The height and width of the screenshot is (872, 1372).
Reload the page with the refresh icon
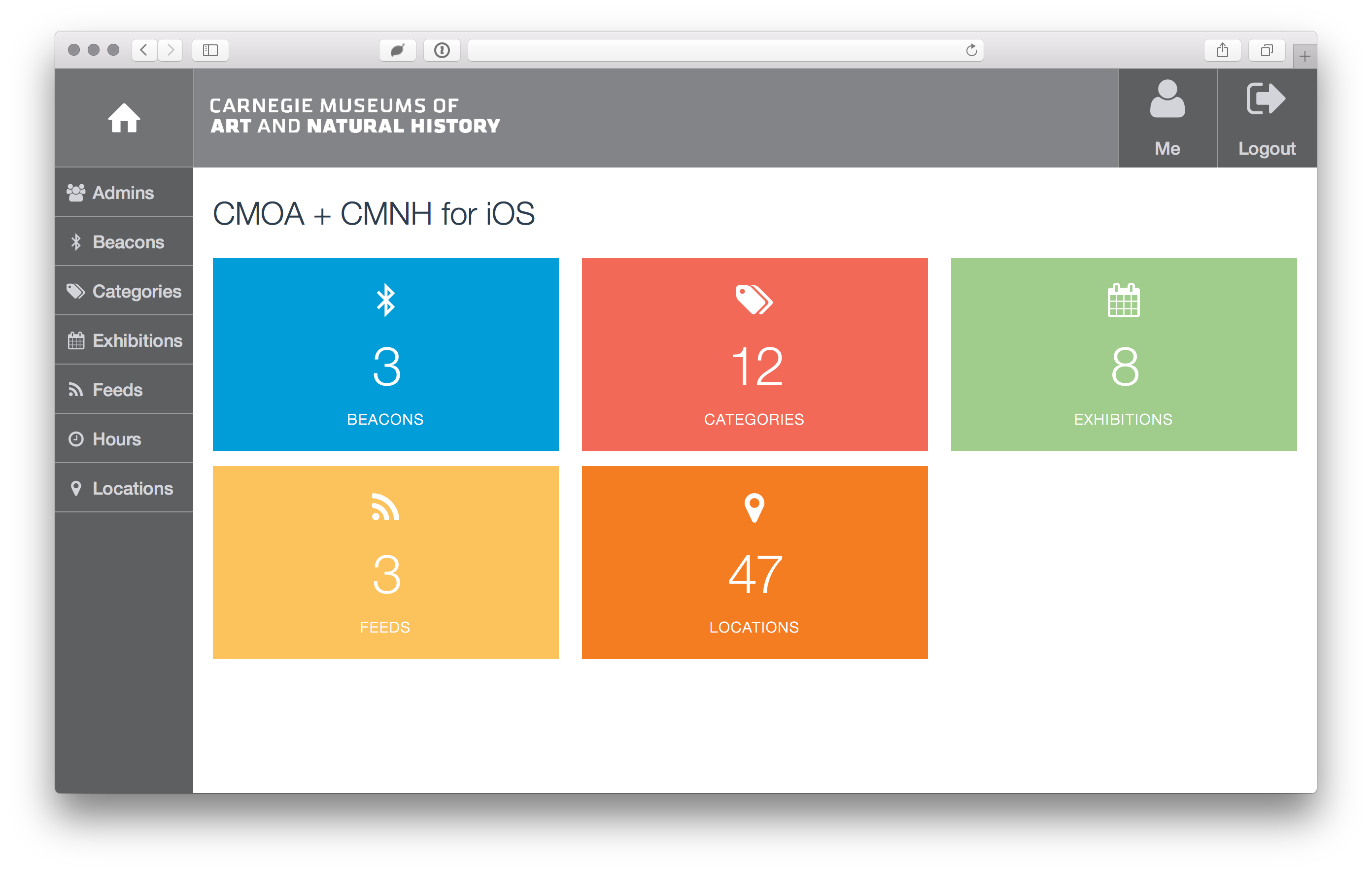click(971, 50)
